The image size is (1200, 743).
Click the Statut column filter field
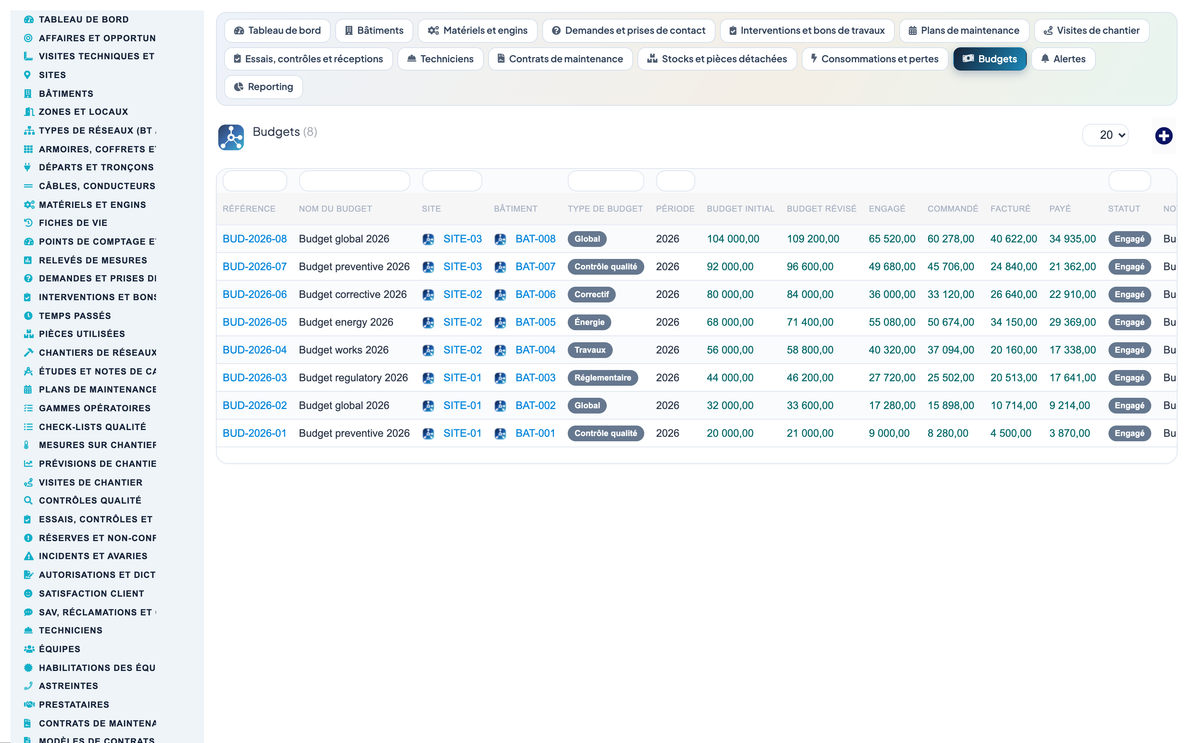(x=1129, y=181)
